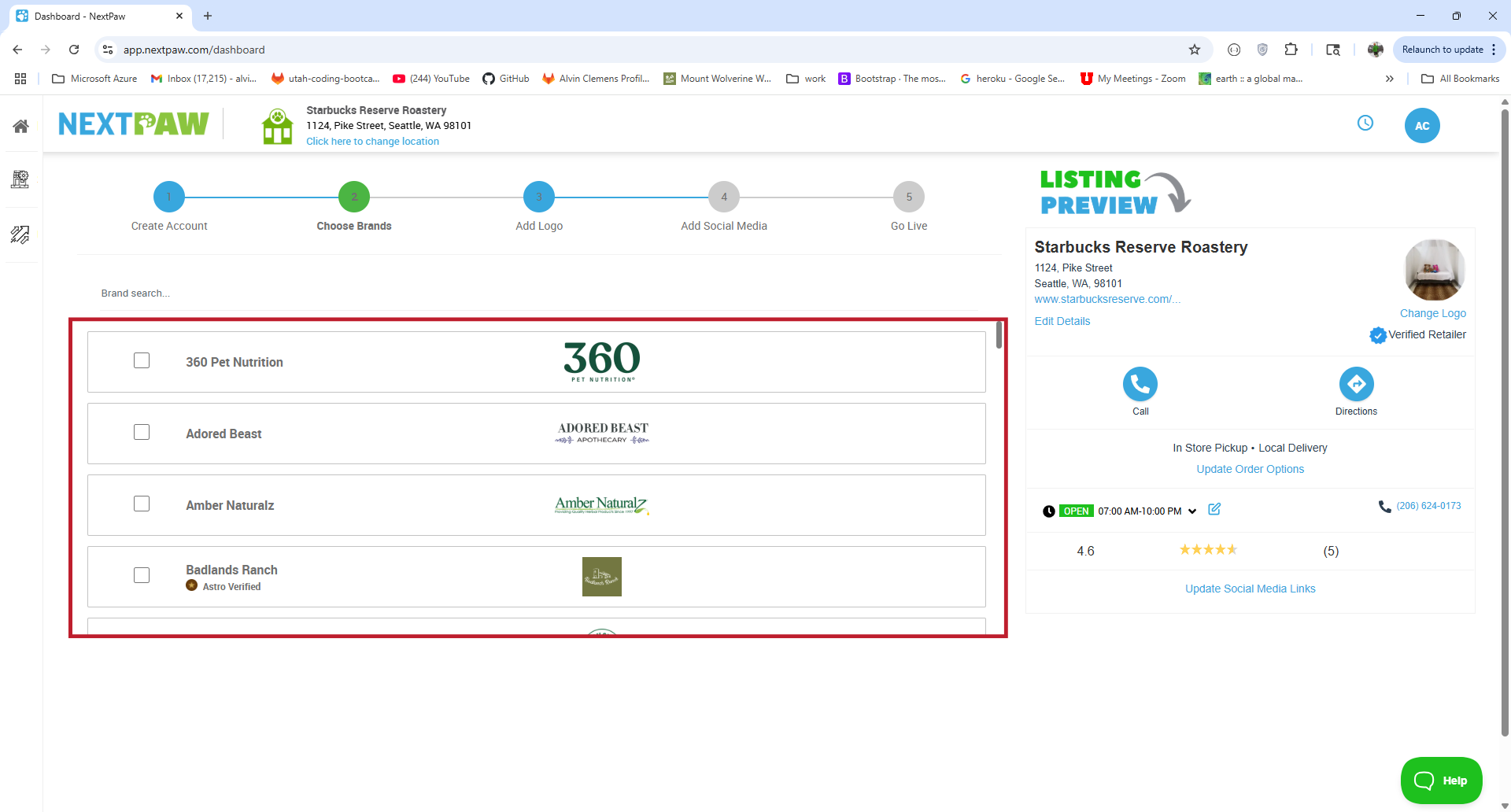The height and width of the screenshot is (812, 1511).
Task: Open the work bookmark folder
Action: pyautogui.click(x=806, y=79)
